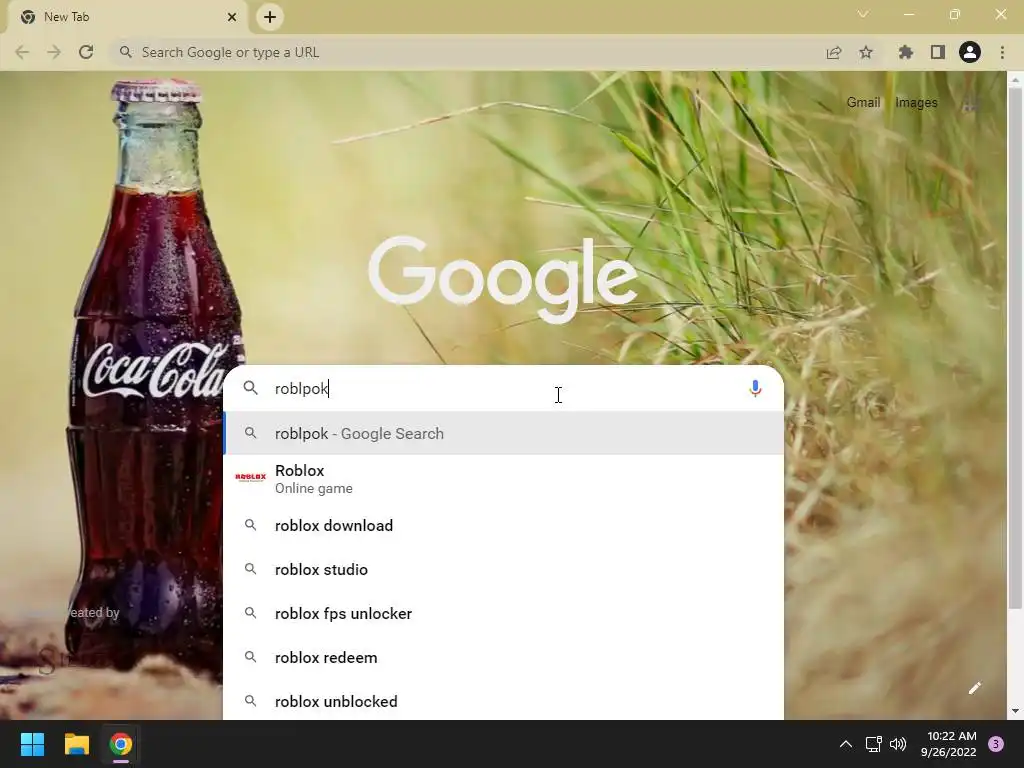Choose the 'roblox download' suggestion
This screenshot has height=768, width=1024.
(x=504, y=526)
